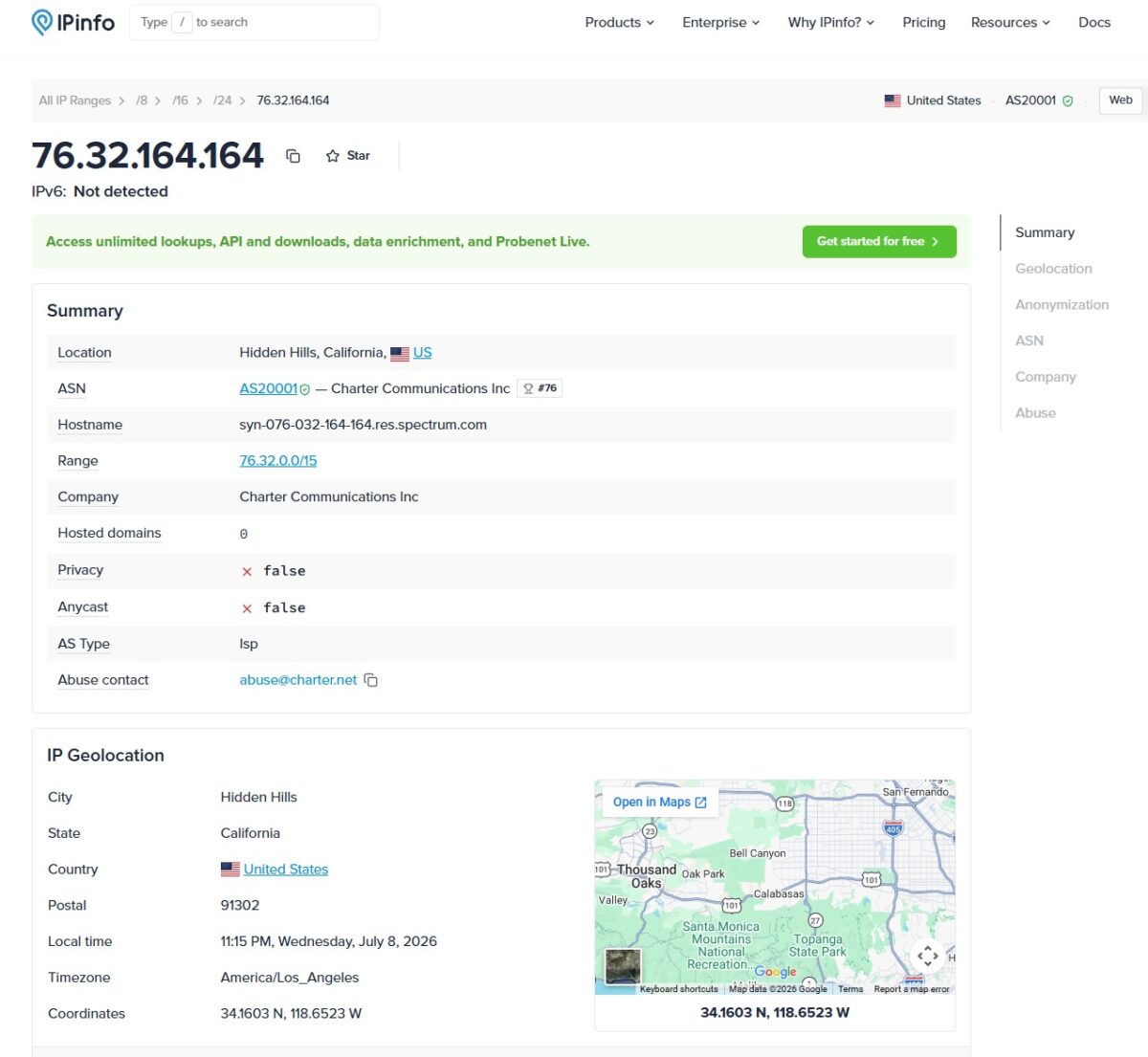The width and height of the screenshot is (1148, 1057).
Task: Click the flag beside United States country link
Action: (x=230, y=870)
